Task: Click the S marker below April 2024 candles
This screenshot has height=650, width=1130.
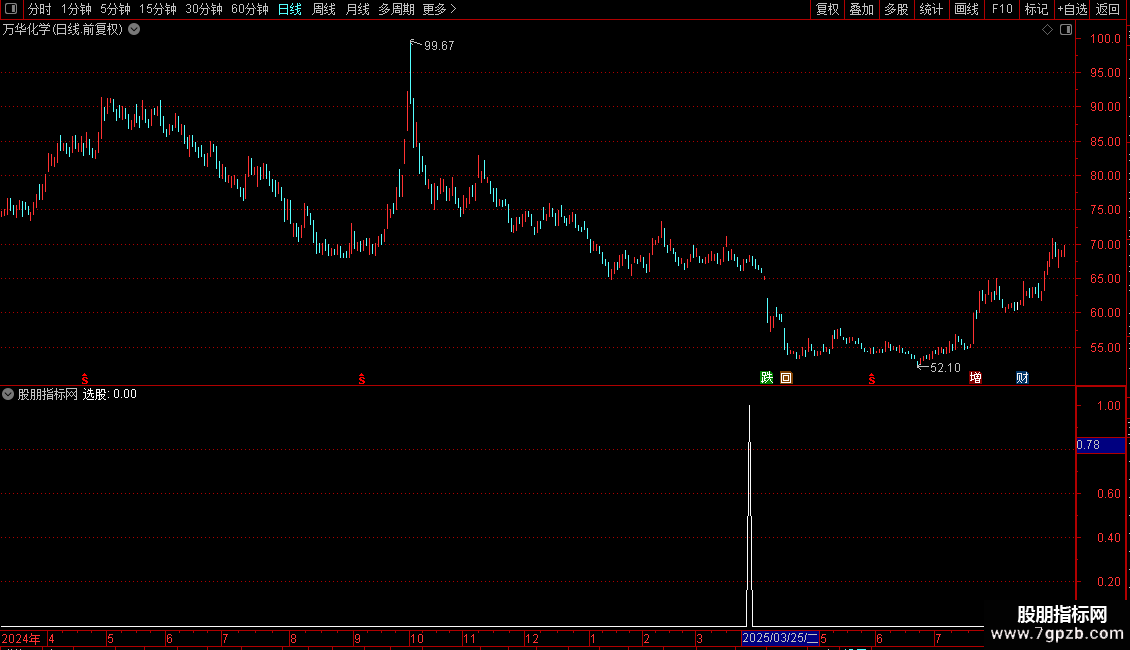Action: 85,379
